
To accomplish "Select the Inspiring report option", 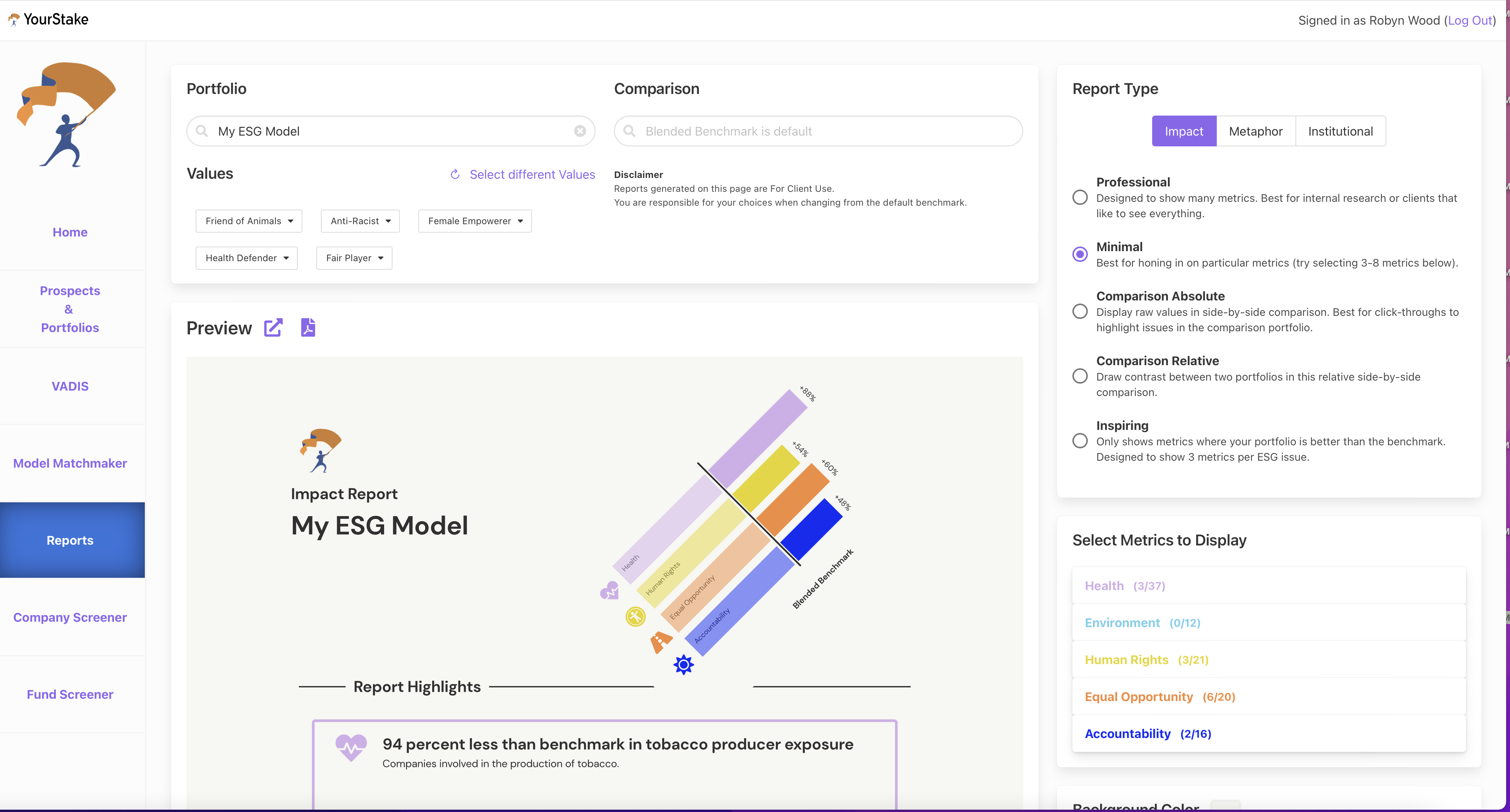I will pyautogui.click(x=1080, y=440).
